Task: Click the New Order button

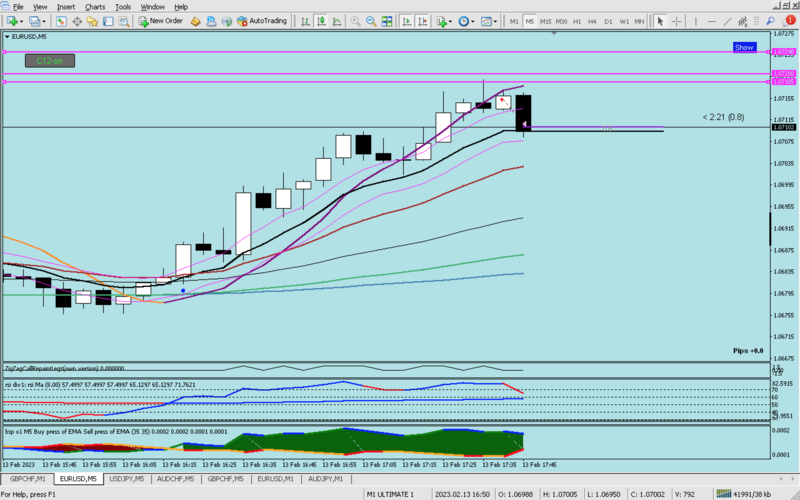Action: pyautogui.click(x=161, y=21)
